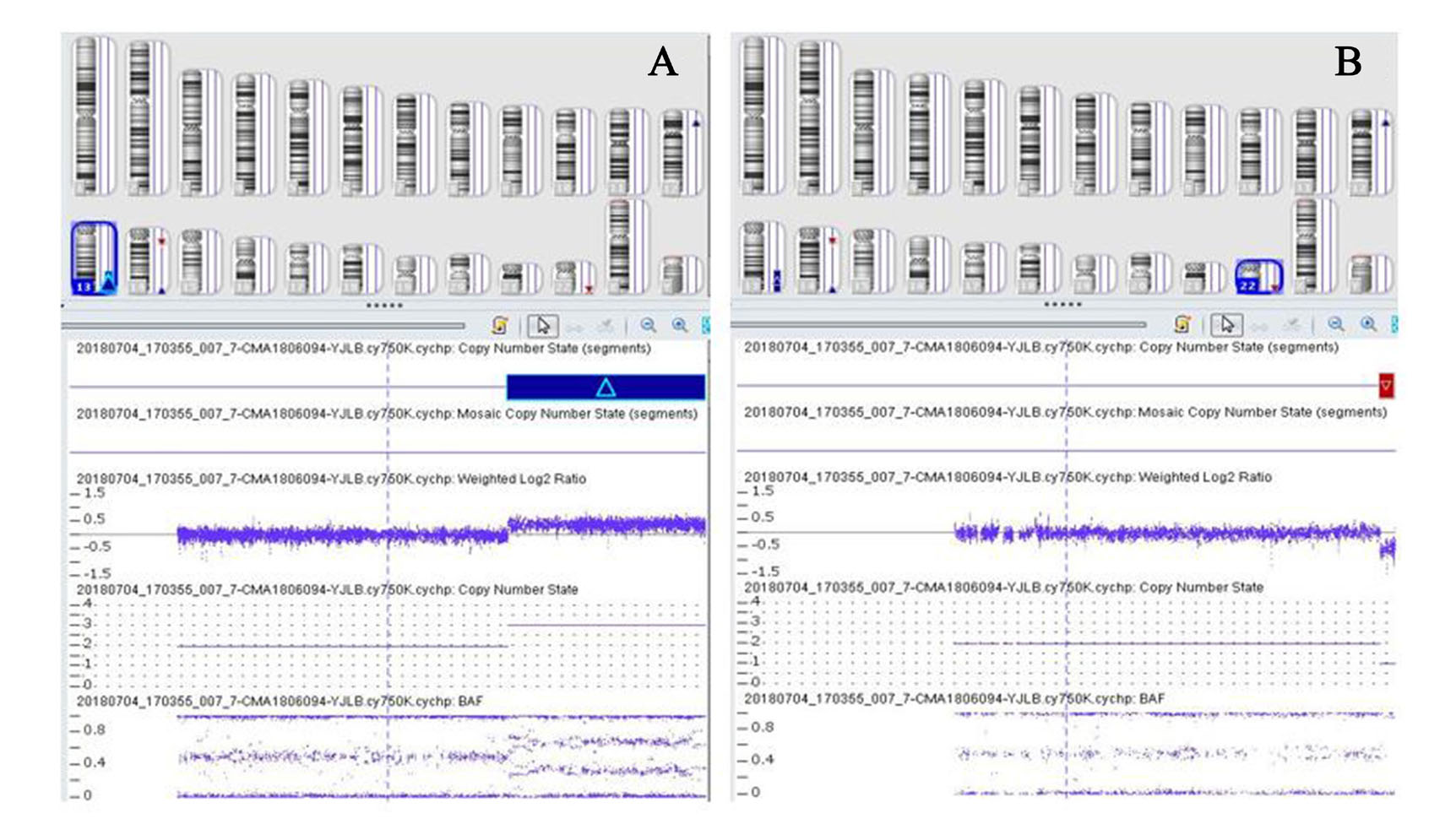The height and width of the screenshot is (824, 1456).
Task: Click the refresh icon in panel A toolbar
Action: point(500,325)
